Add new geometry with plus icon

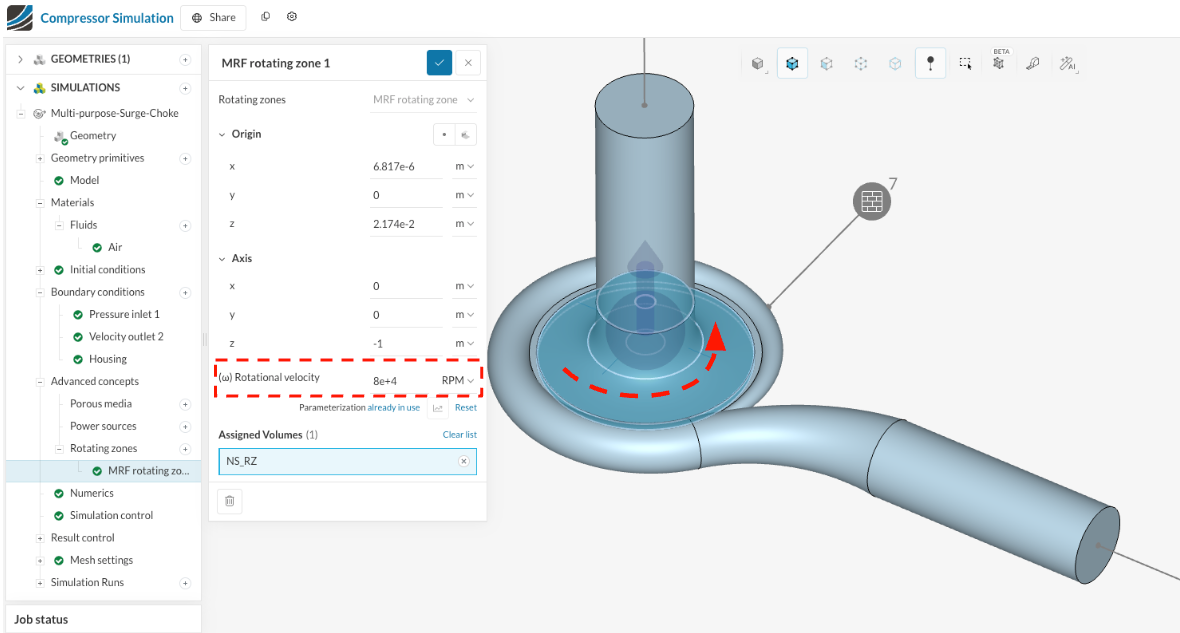click(185, 59)
